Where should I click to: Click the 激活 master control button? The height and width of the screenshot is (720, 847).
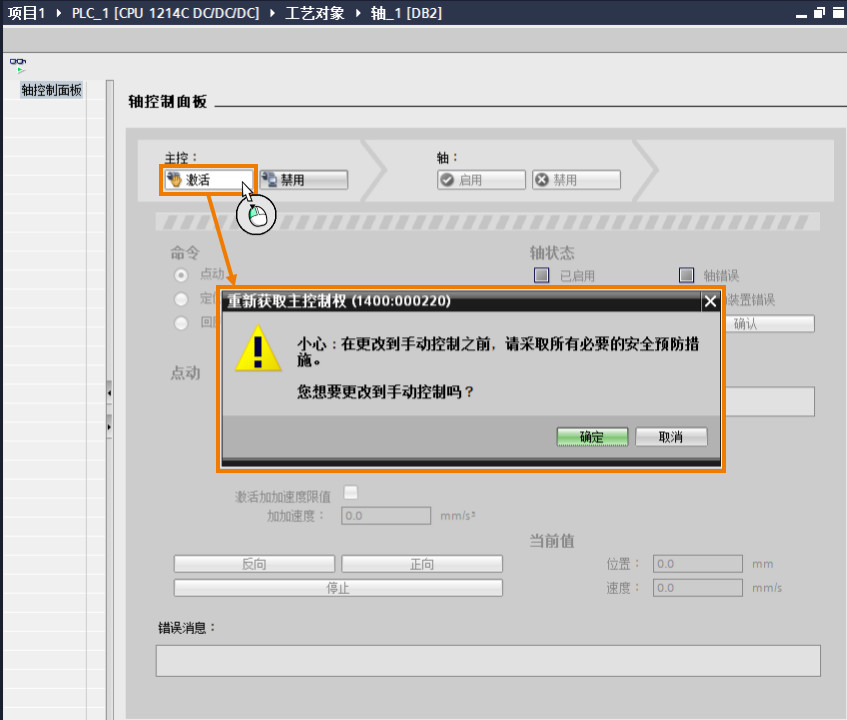(x=209, y=180)
